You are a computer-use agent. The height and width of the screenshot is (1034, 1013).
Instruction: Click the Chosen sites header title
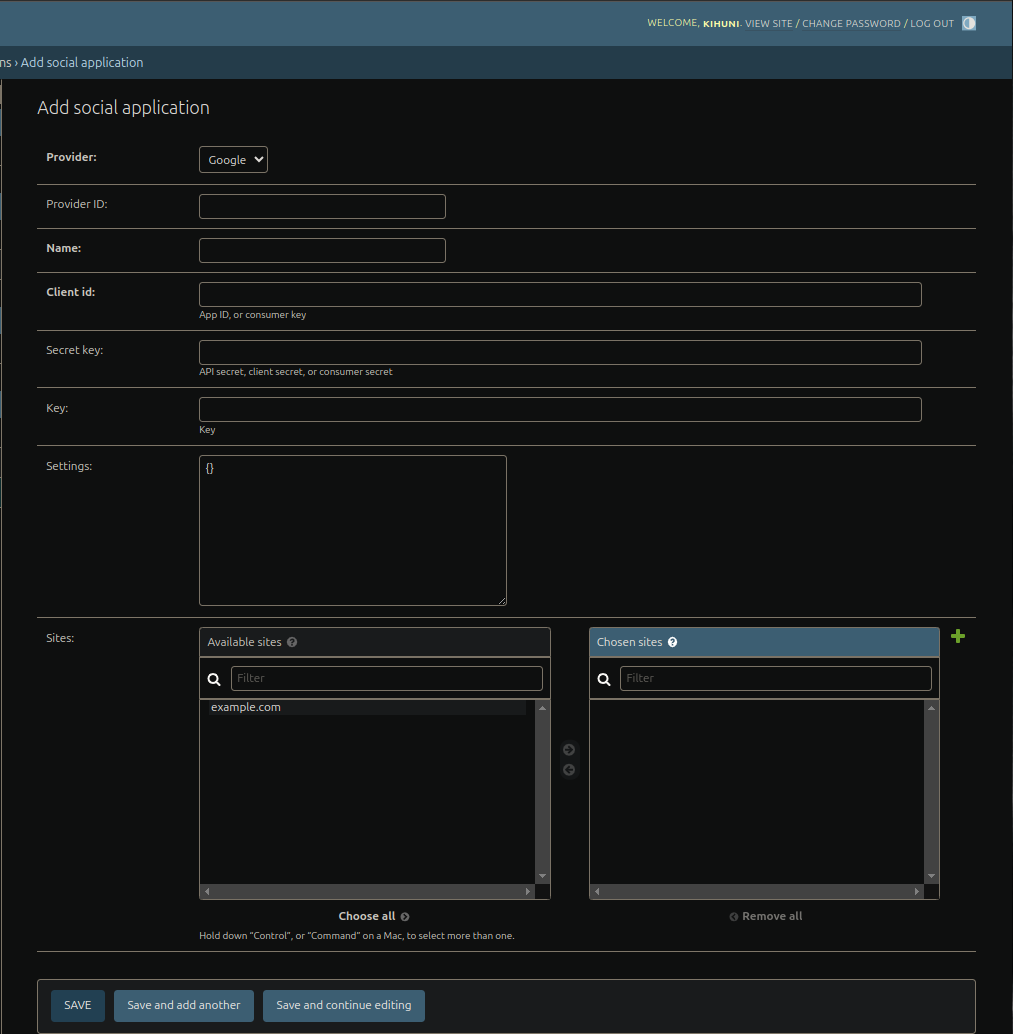click(x=629, y=642)
